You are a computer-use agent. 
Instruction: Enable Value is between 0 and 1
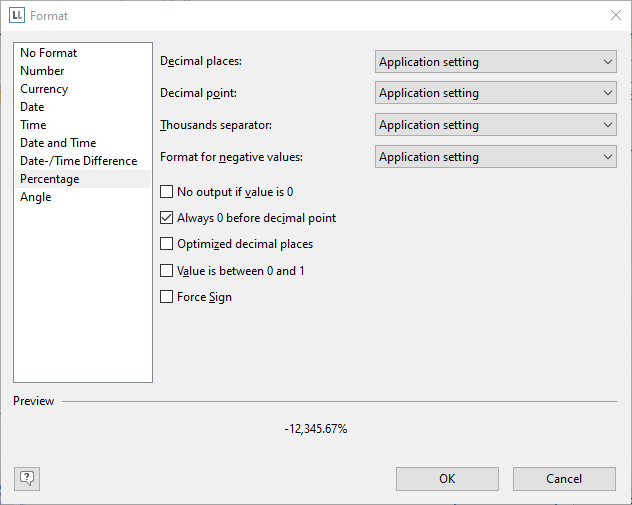167,271
